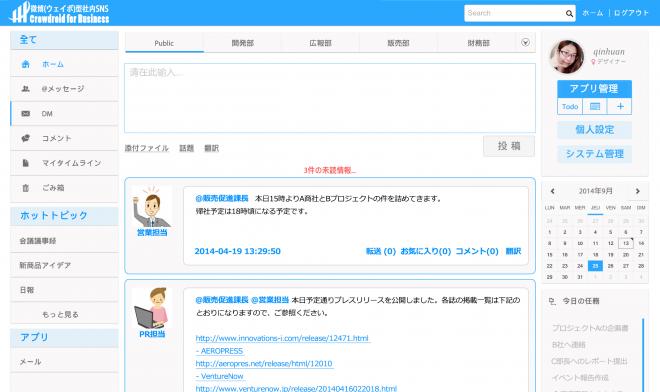Screen dimensions: 660x392
Task: Click the 営業担当 user name
Action: pyautogui.click(x=152, y=232)
